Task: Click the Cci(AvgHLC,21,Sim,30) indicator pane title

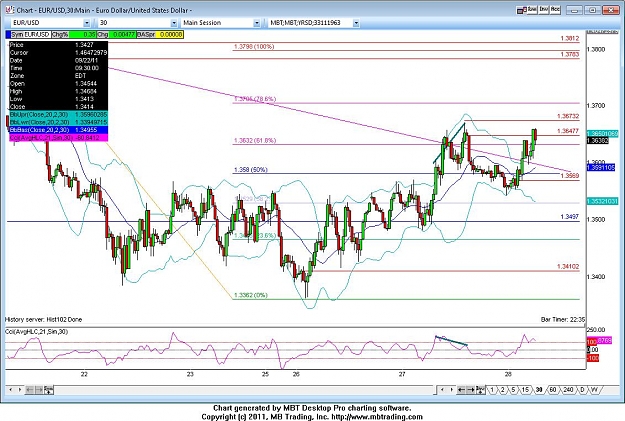Action: click(37, 332)
